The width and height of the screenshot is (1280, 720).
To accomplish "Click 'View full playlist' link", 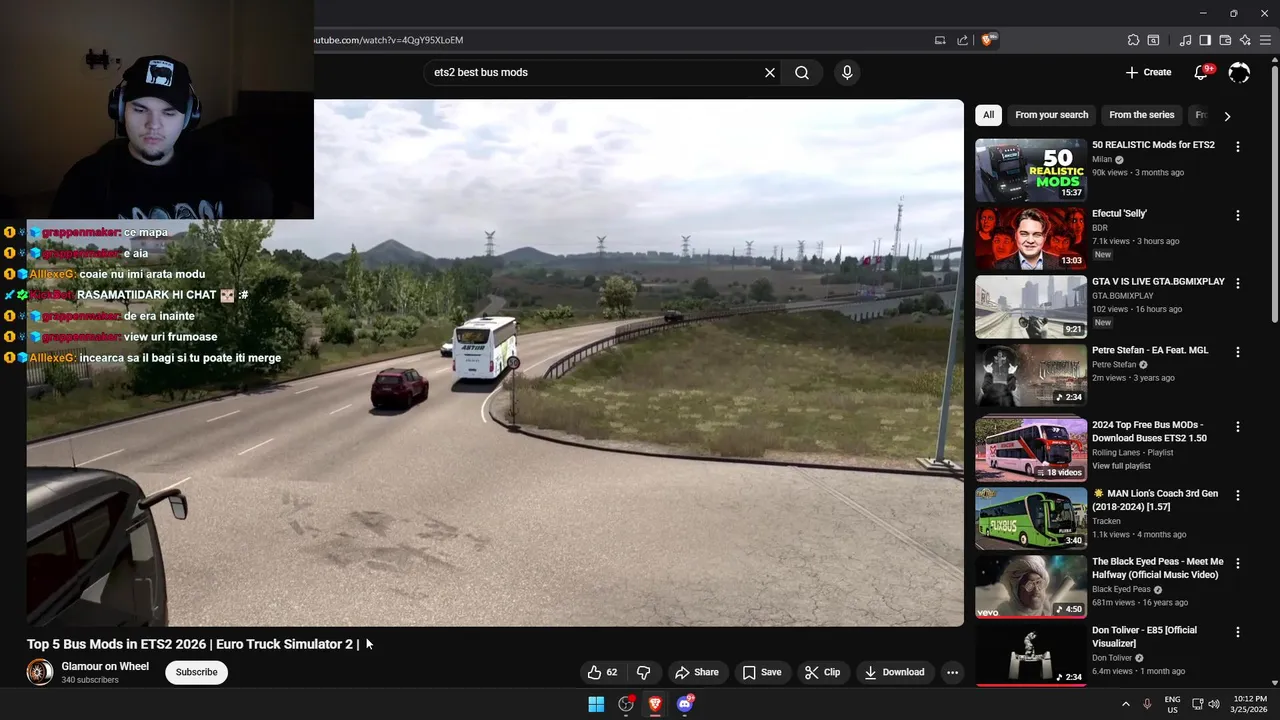I will click(x=1121, y=466).
